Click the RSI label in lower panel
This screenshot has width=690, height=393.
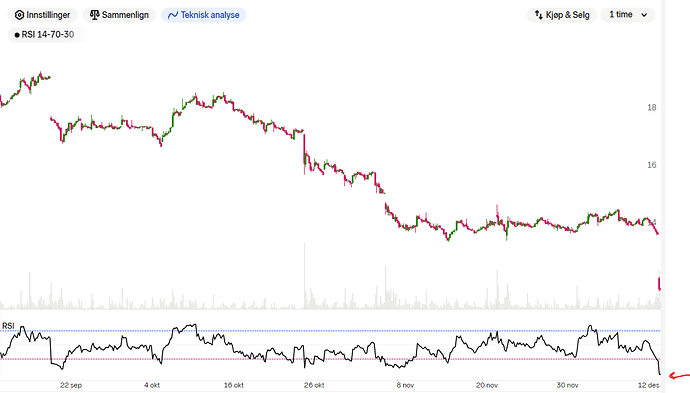pos(8,326)
